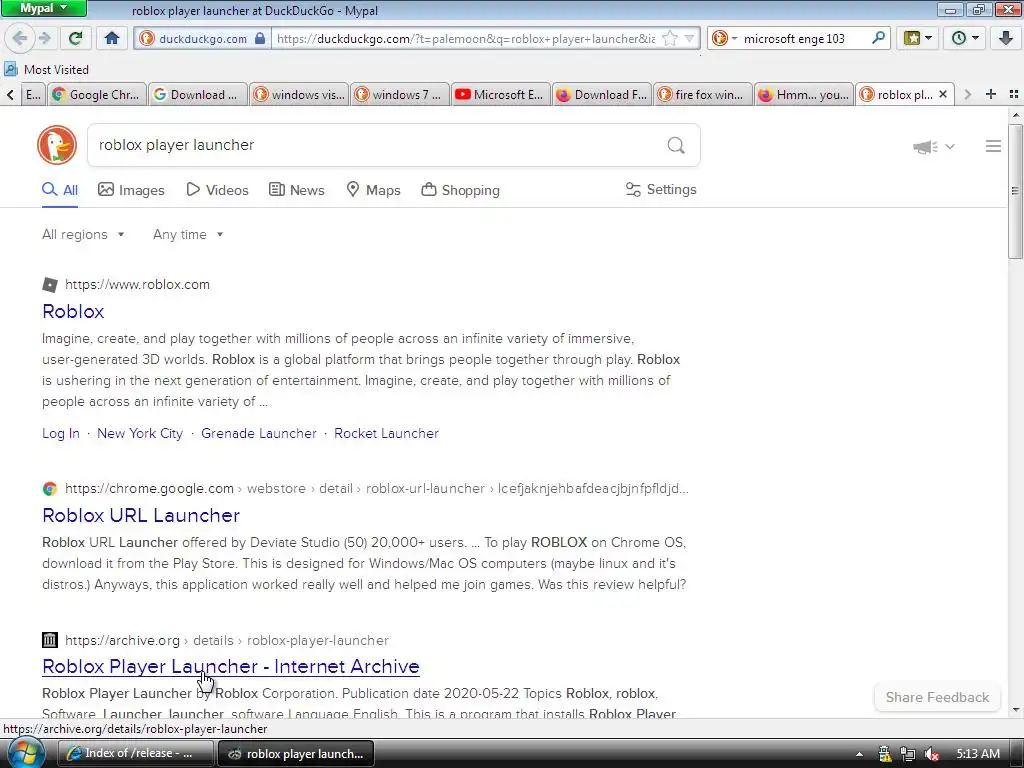Screen dimensions: 1024x768
Task: Open a new tab with the plus icon
Action: tap(991, 94)
